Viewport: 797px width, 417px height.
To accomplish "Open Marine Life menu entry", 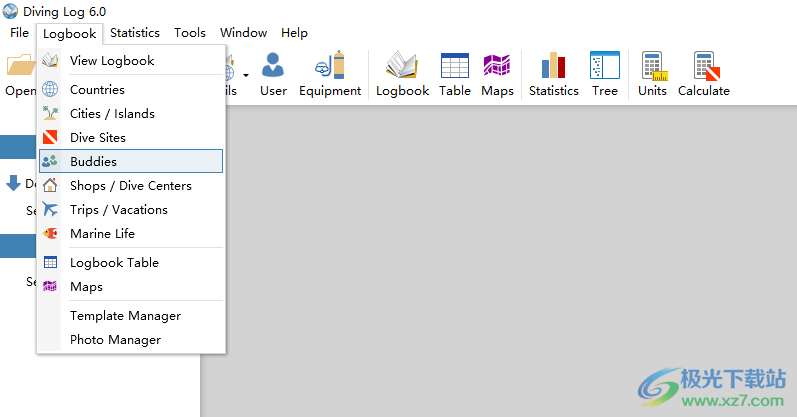I will point(131,233).
